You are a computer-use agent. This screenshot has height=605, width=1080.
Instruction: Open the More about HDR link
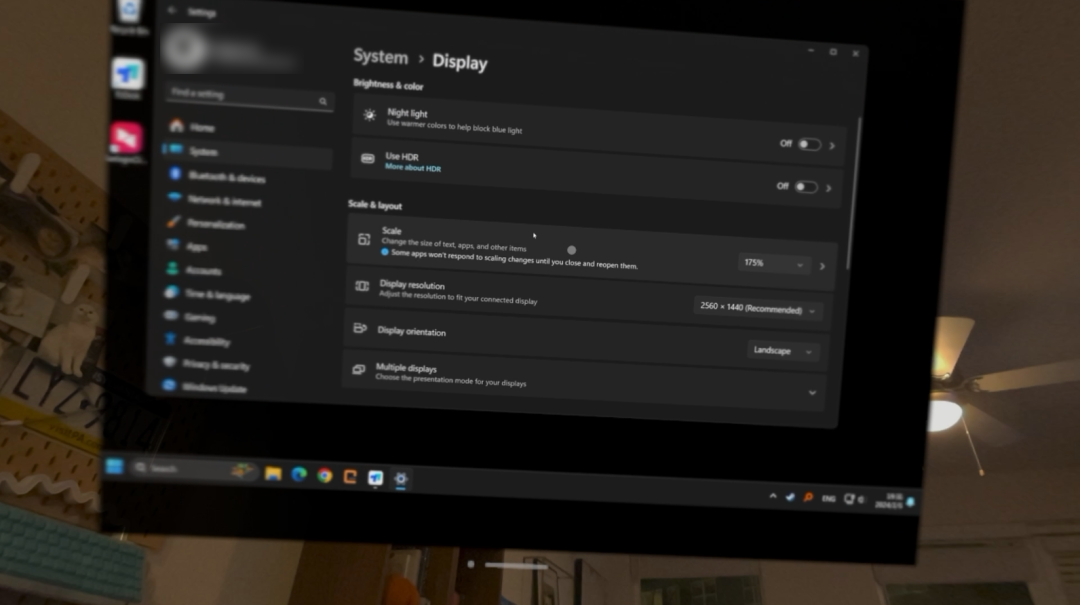tap(411, 169)
